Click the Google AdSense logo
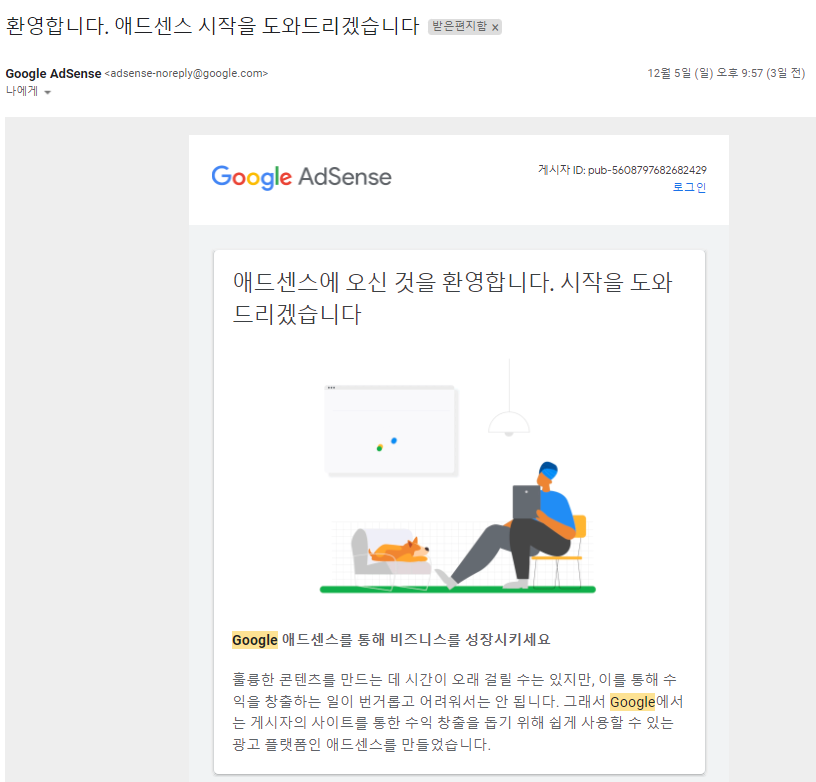 [301, 177]
